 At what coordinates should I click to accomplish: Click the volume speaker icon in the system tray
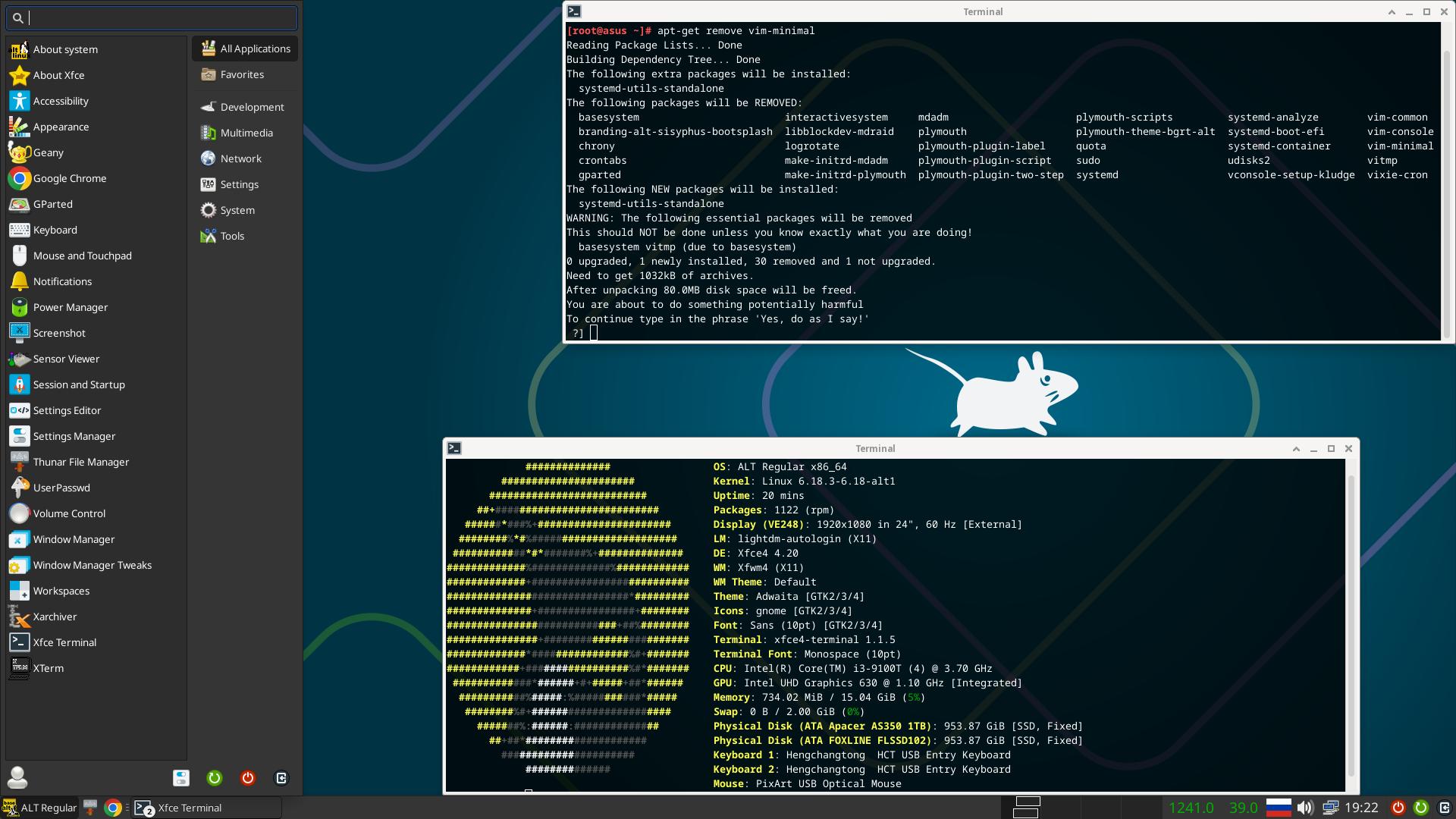(x=1305, y=808)
